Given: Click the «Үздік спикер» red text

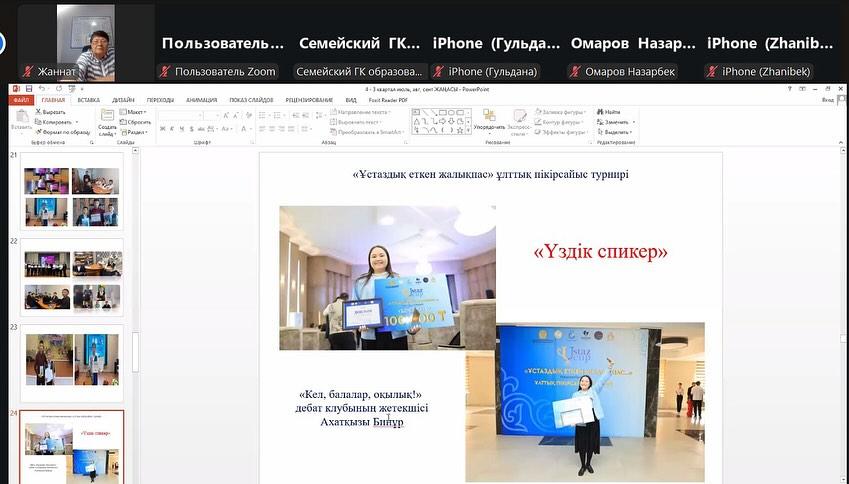Looking at the screenshot, I should pyautogui.click(x=600, y=251).
